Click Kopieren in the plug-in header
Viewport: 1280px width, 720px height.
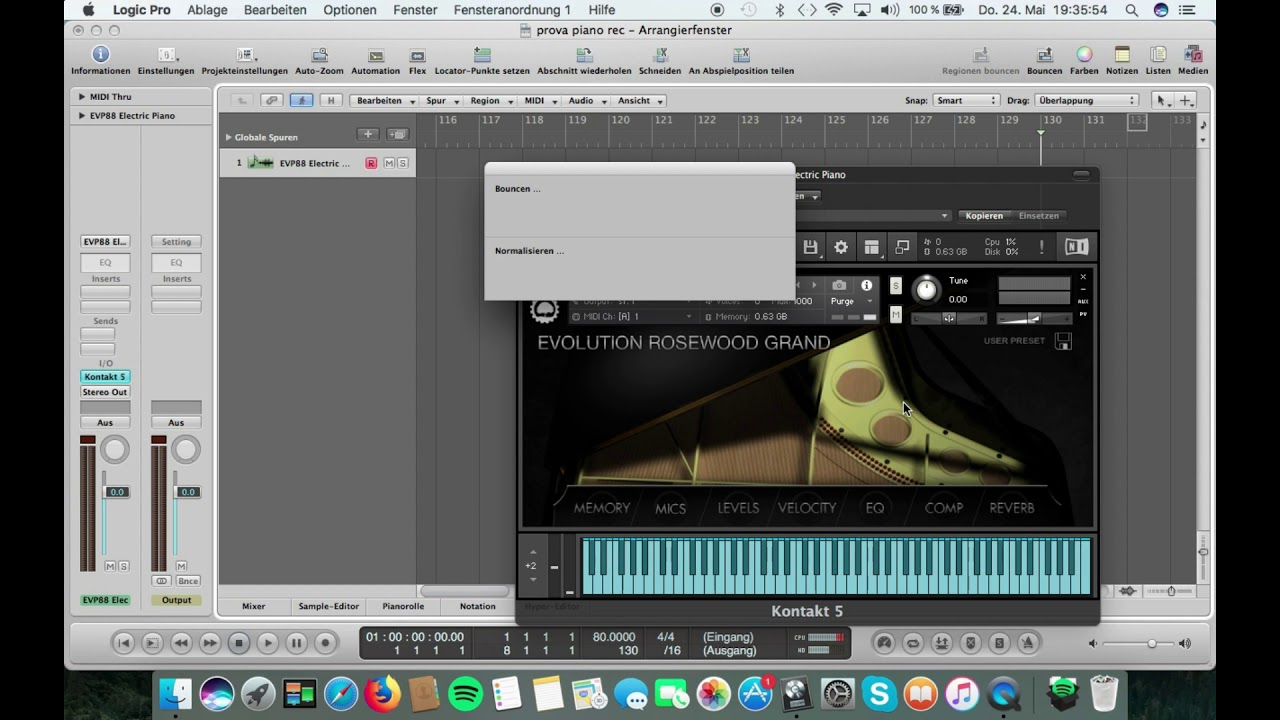pyautogui.click(x=984, y=216)
